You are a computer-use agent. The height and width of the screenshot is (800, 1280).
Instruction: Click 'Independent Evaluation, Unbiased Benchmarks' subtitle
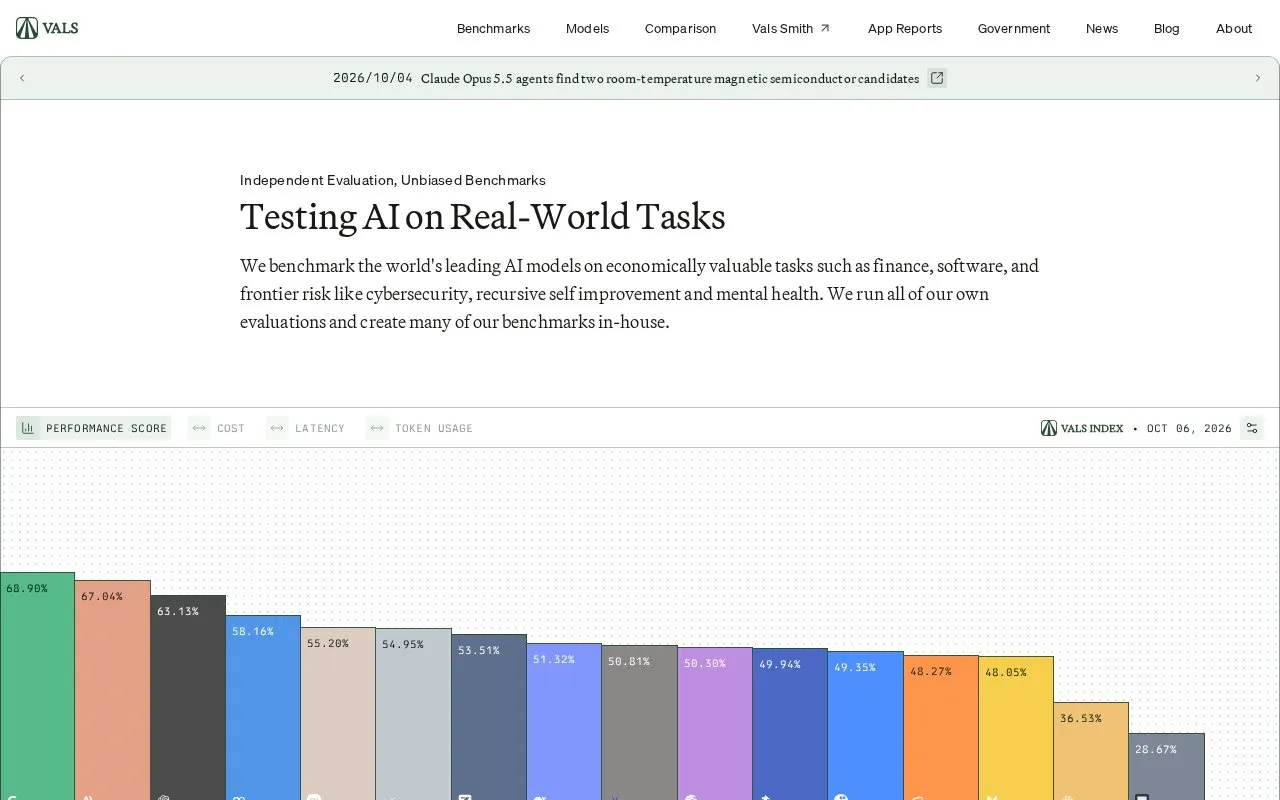393,180
